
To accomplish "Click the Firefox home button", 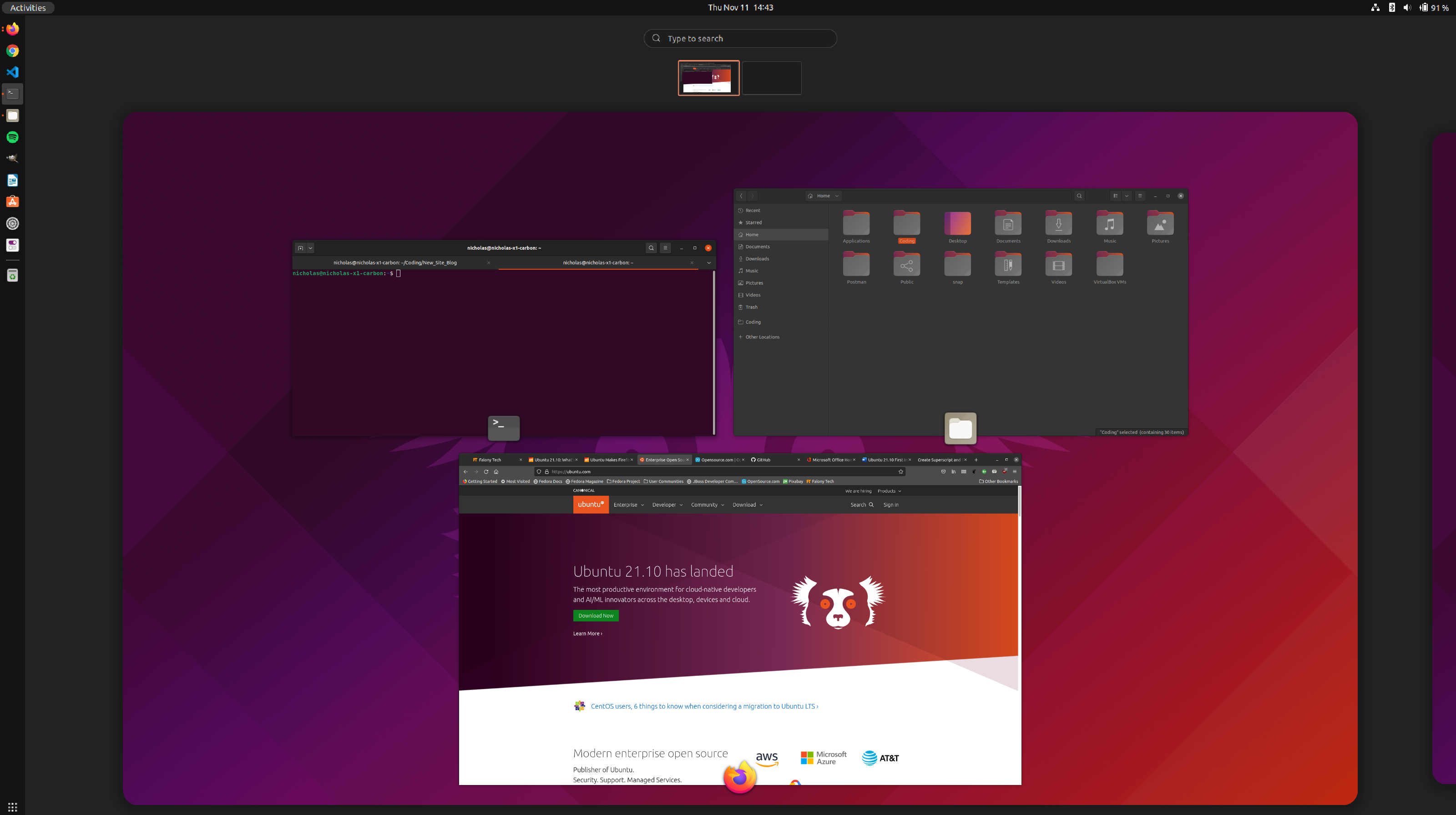I will (x=496, y=472).
